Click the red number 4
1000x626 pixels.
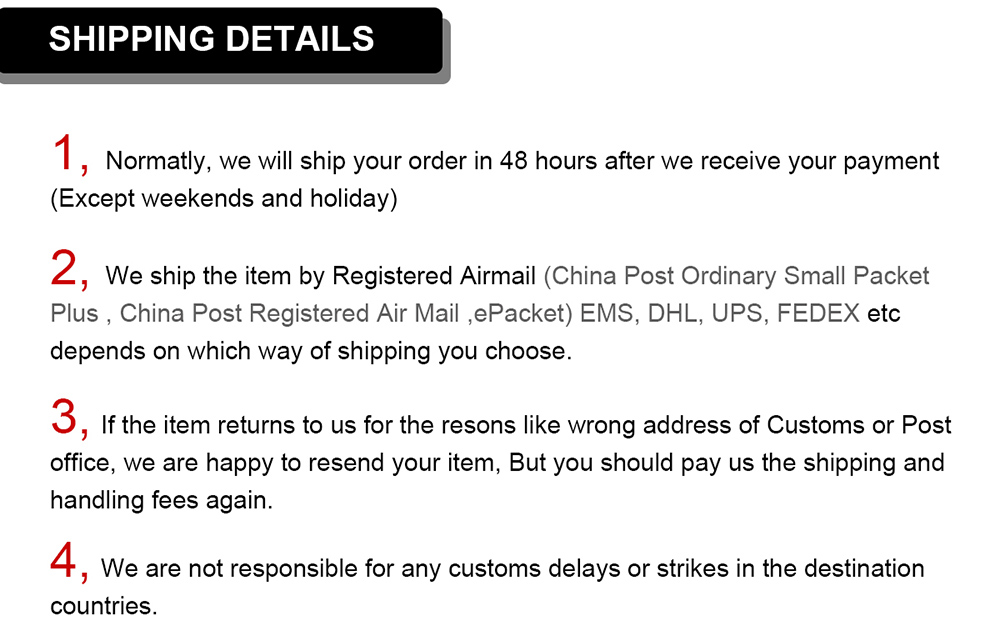(65, 563)
